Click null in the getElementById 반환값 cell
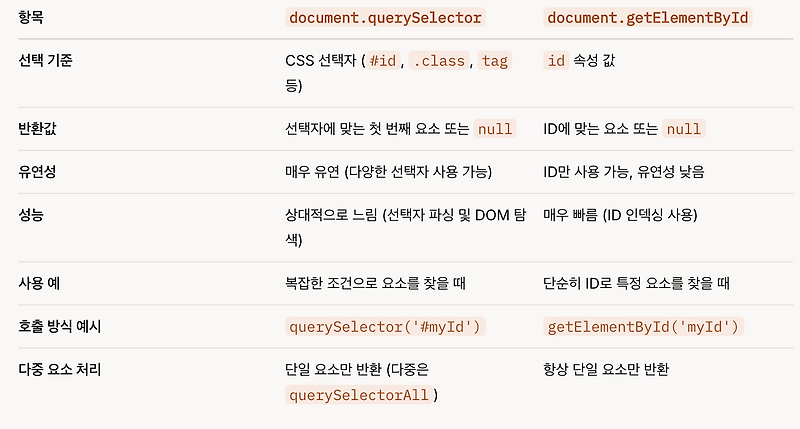800x429 pixels. (x=684, y=129)
